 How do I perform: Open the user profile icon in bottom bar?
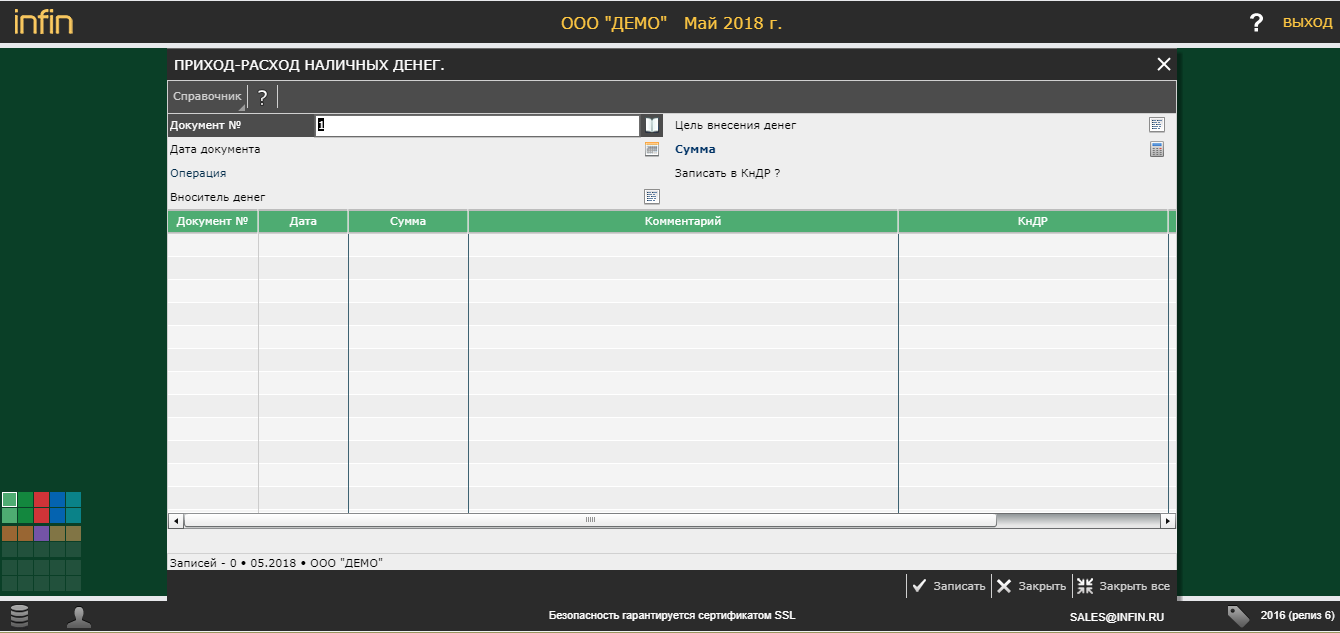(x=79, y=617)
